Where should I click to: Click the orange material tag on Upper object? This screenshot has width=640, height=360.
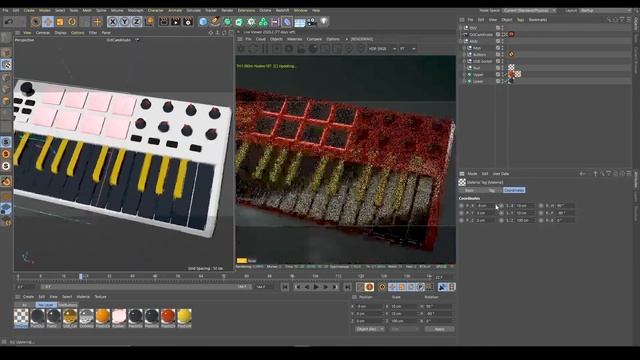(x=511, y=74)
